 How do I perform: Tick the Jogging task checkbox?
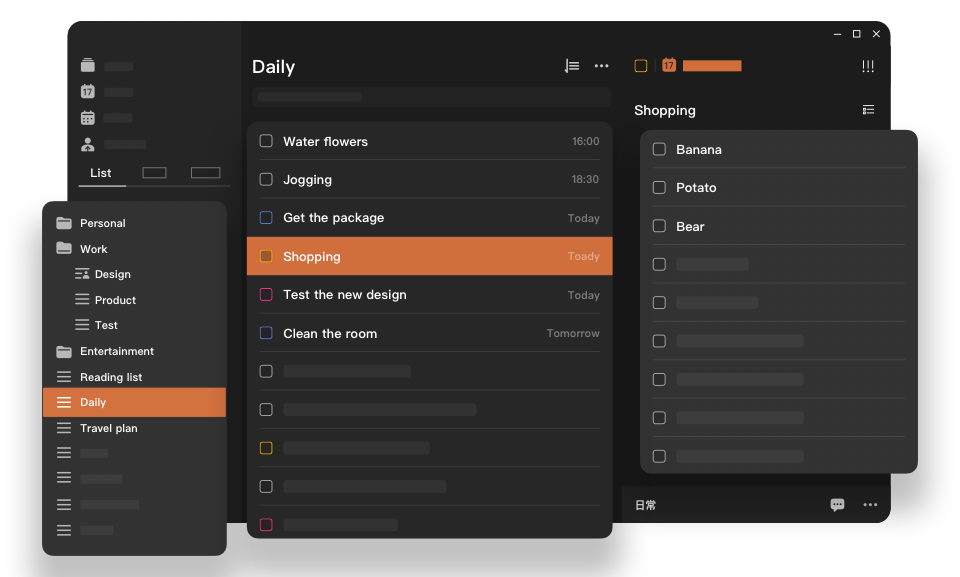[x=266, y=179]
